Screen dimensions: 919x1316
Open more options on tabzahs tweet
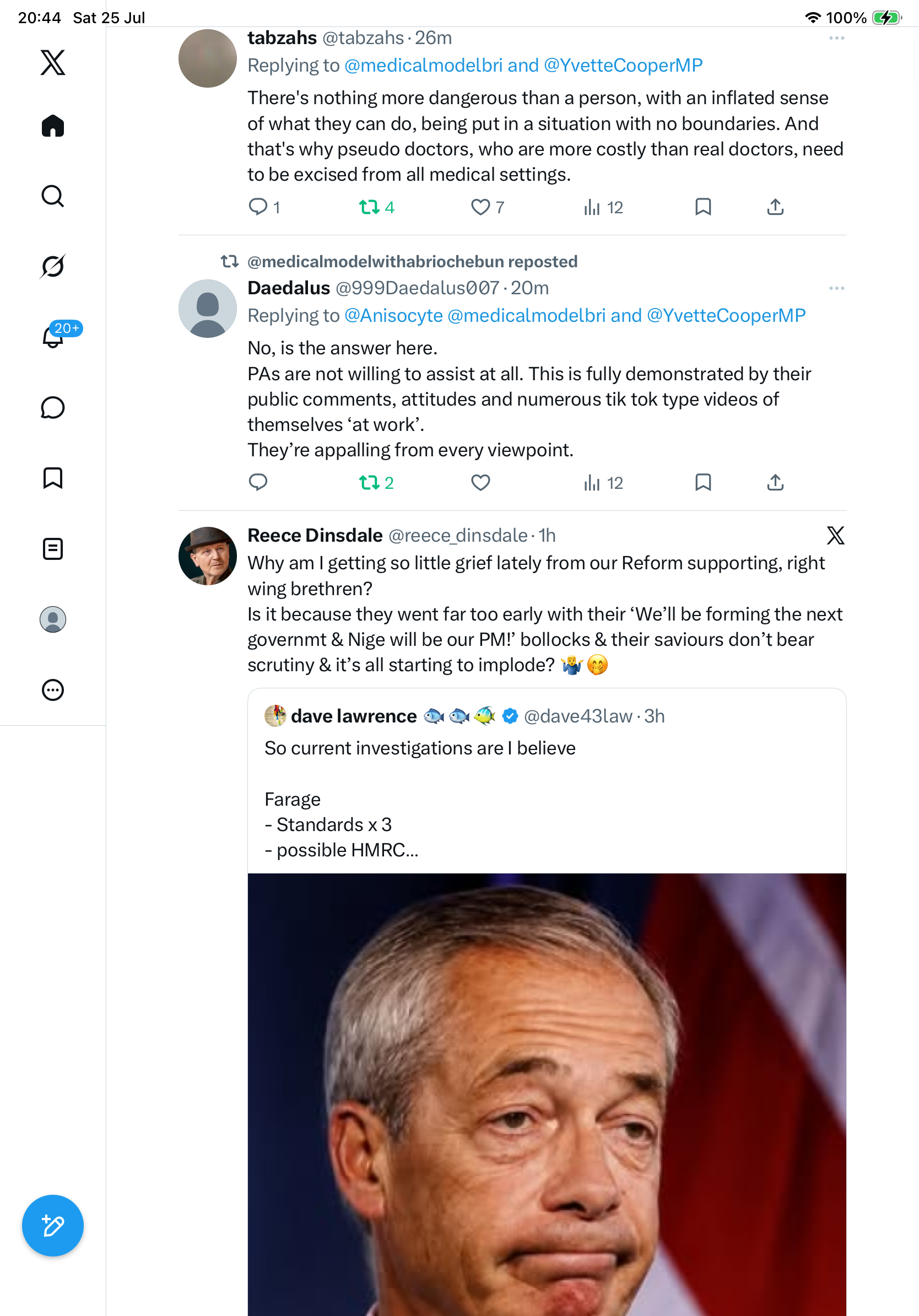(836, 39)
